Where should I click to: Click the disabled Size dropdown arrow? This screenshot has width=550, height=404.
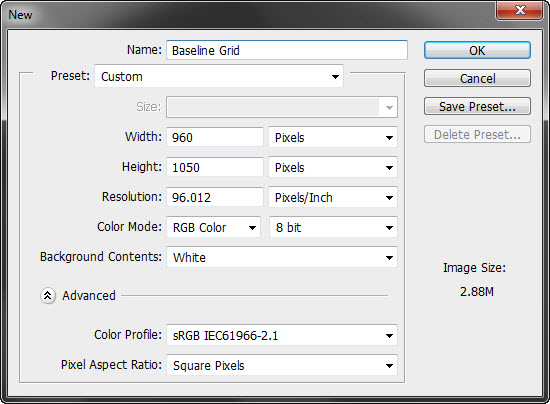[389, 107]
